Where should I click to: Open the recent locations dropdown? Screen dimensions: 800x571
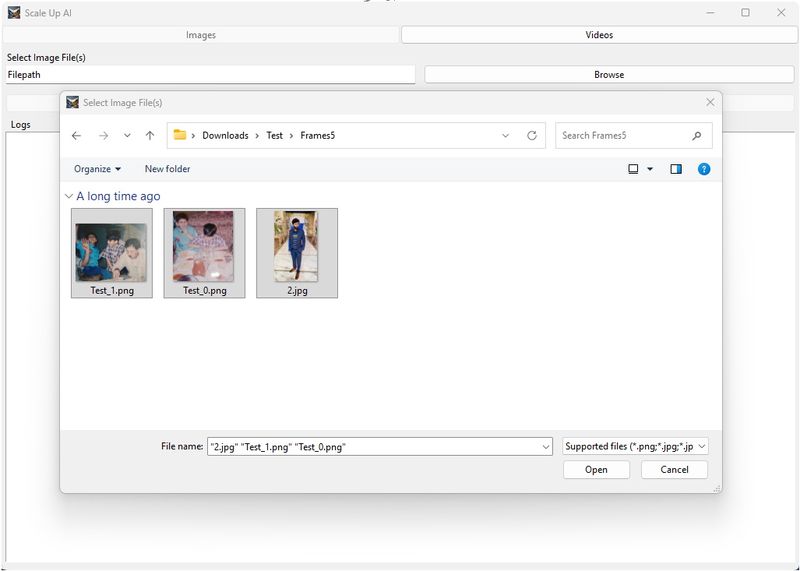pyautogui.click(x=127, y=136)
